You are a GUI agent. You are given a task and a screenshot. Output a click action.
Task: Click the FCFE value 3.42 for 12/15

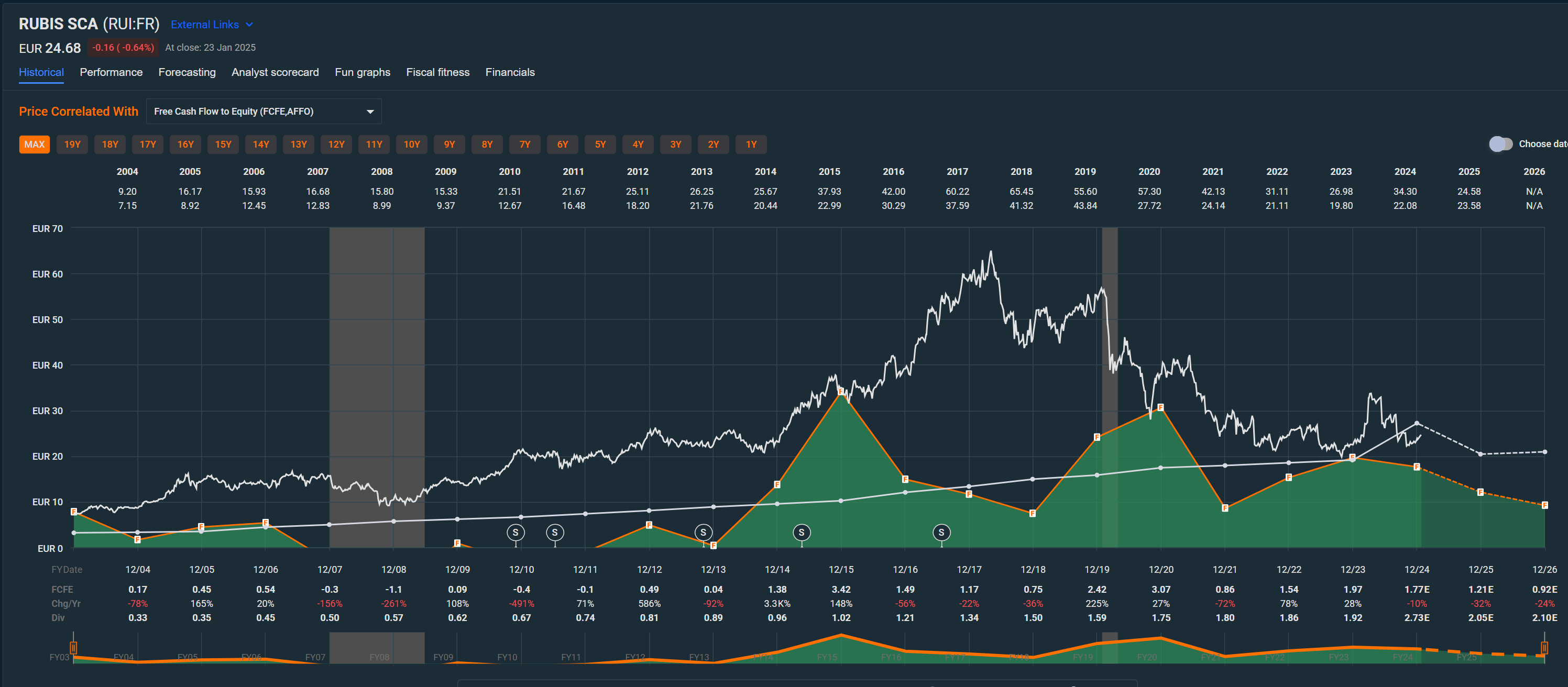point(841,589)
